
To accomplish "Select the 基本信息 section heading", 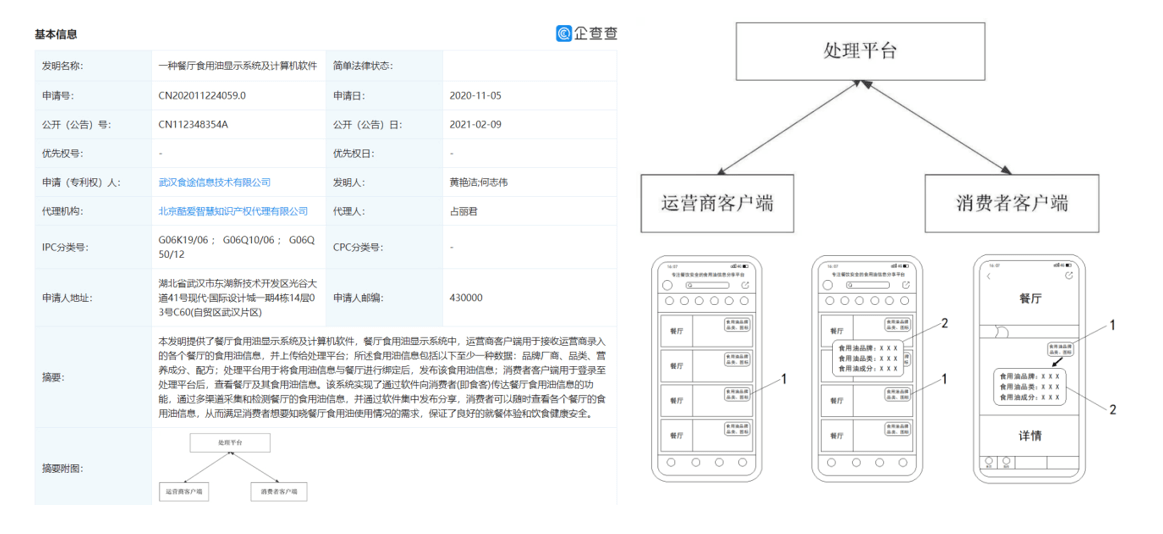I will [x=56, y=34].
